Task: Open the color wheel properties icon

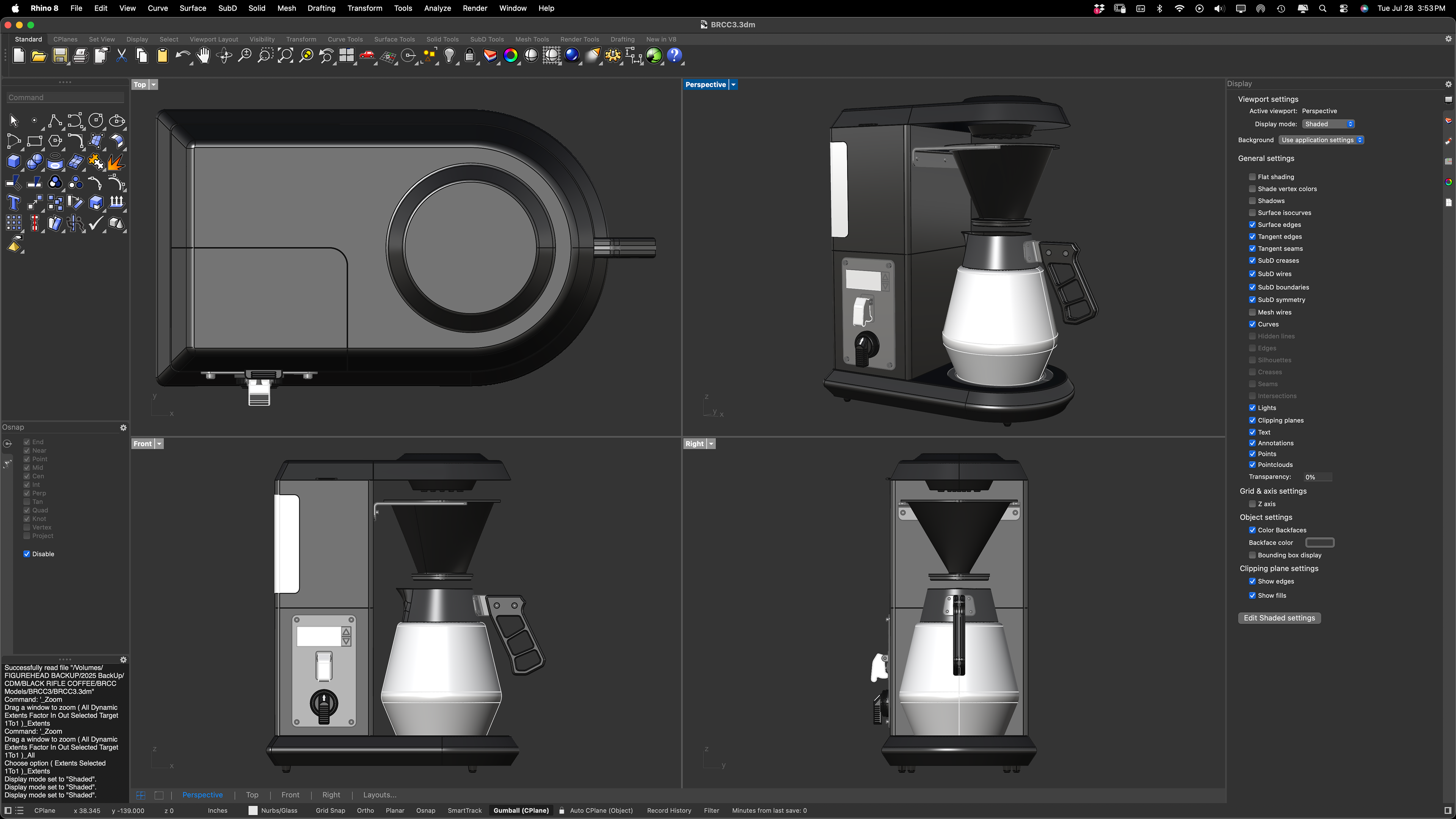Action: (x=510, y=55)
